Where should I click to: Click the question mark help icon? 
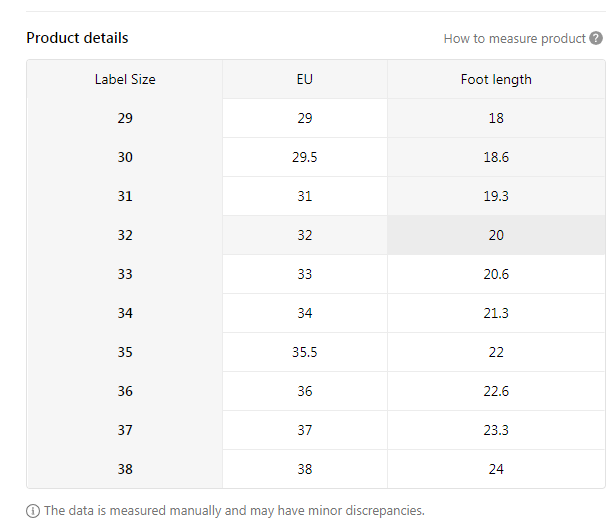pyautogui.click(x=596, y=38)
